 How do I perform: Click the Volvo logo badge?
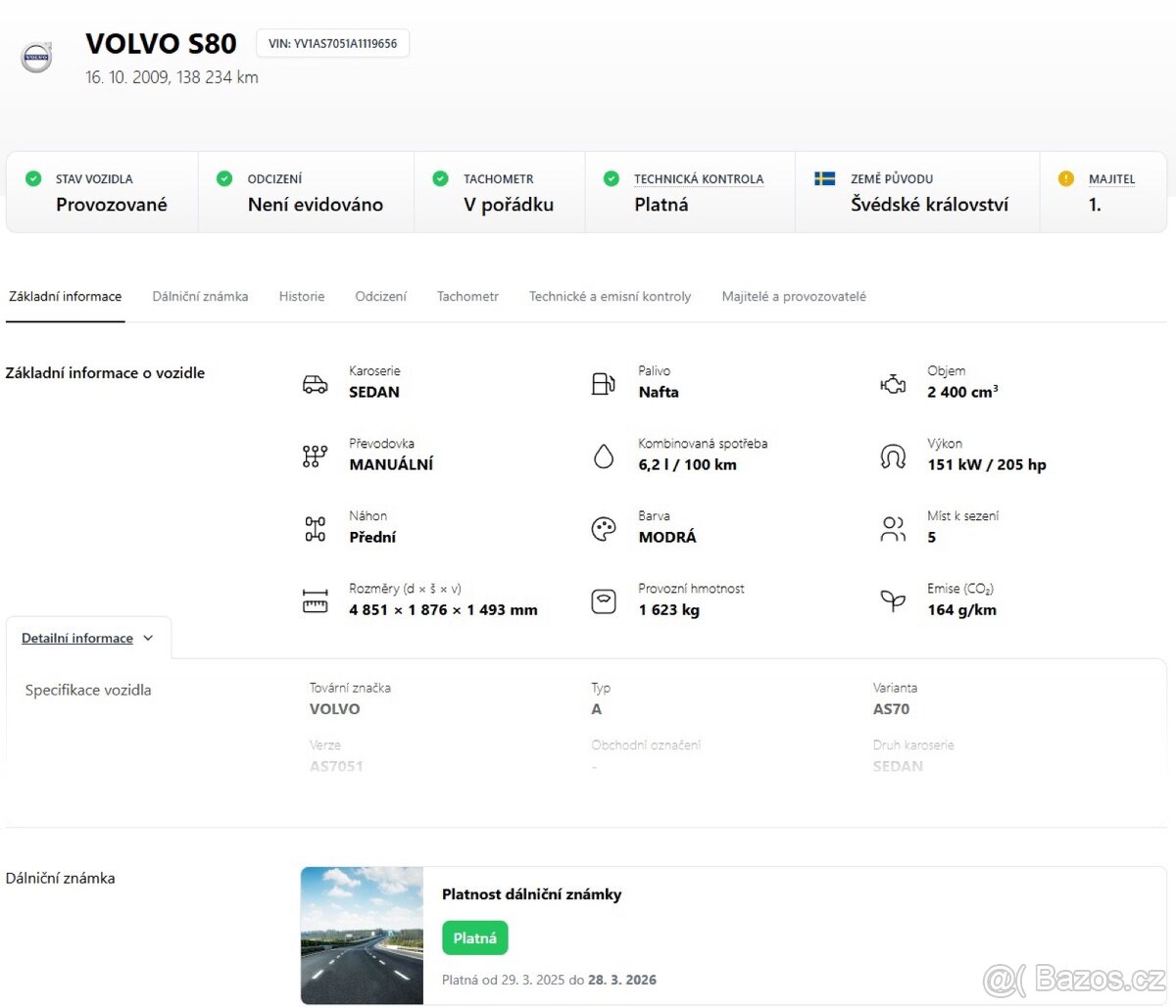point(37,57)
